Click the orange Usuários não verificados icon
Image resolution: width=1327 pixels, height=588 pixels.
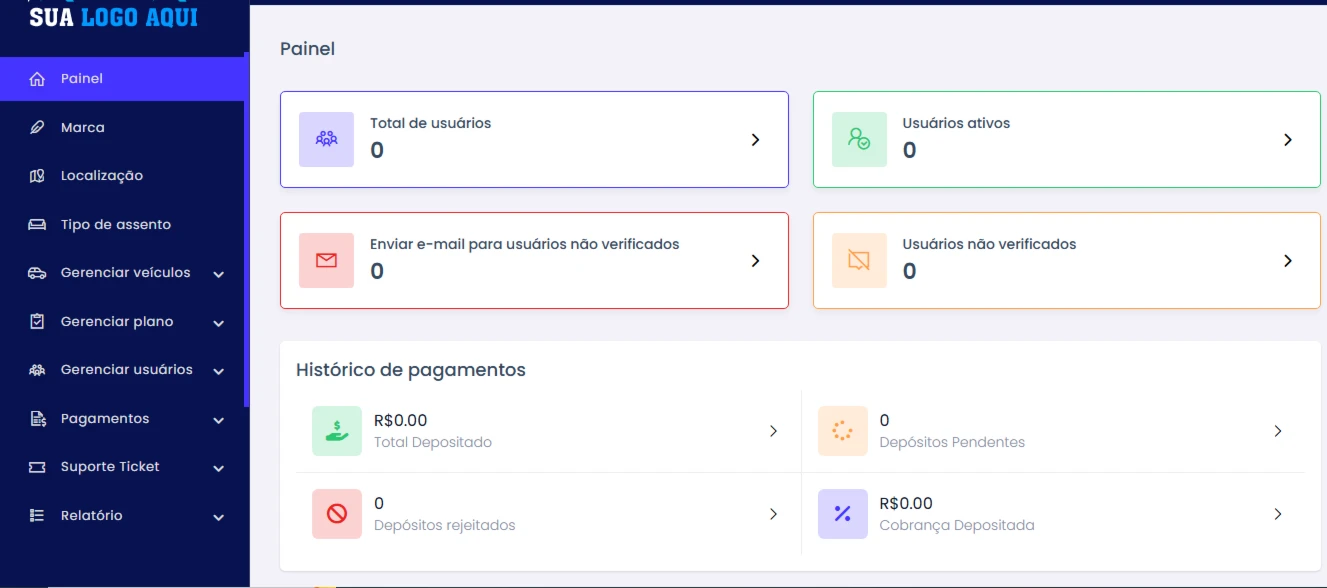pyautogui.click(x=859, y=260)
